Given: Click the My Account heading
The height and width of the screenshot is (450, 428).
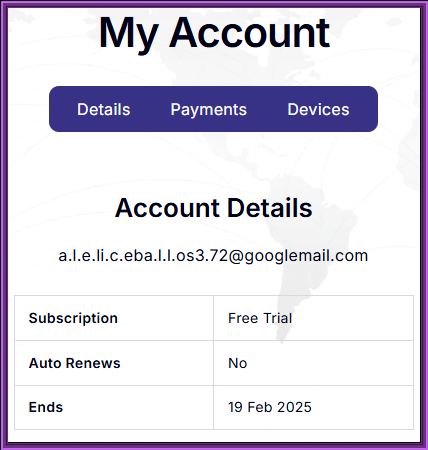Looking at the screenshot, I should (214, 33).
